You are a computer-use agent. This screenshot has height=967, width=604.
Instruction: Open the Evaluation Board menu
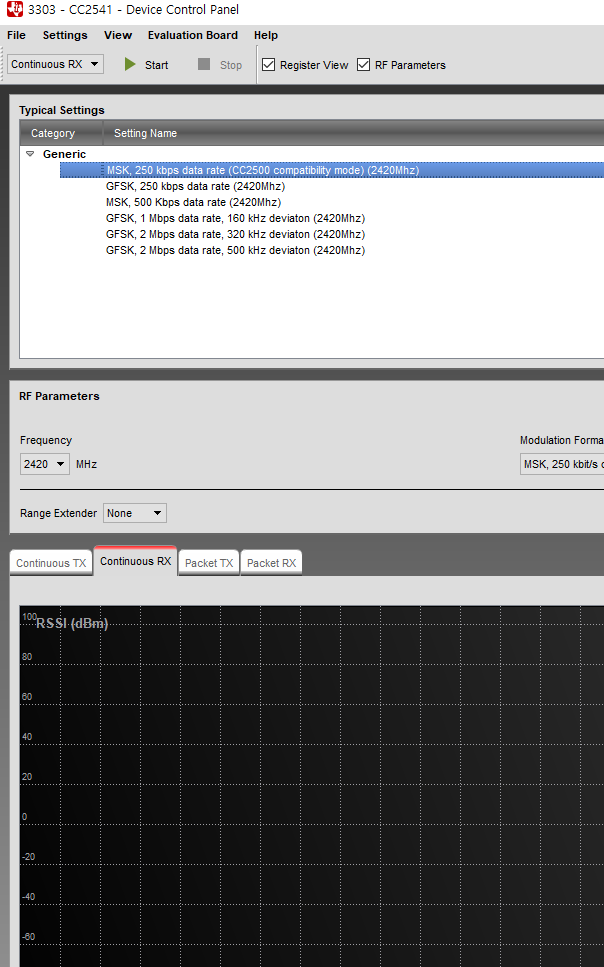192,35
